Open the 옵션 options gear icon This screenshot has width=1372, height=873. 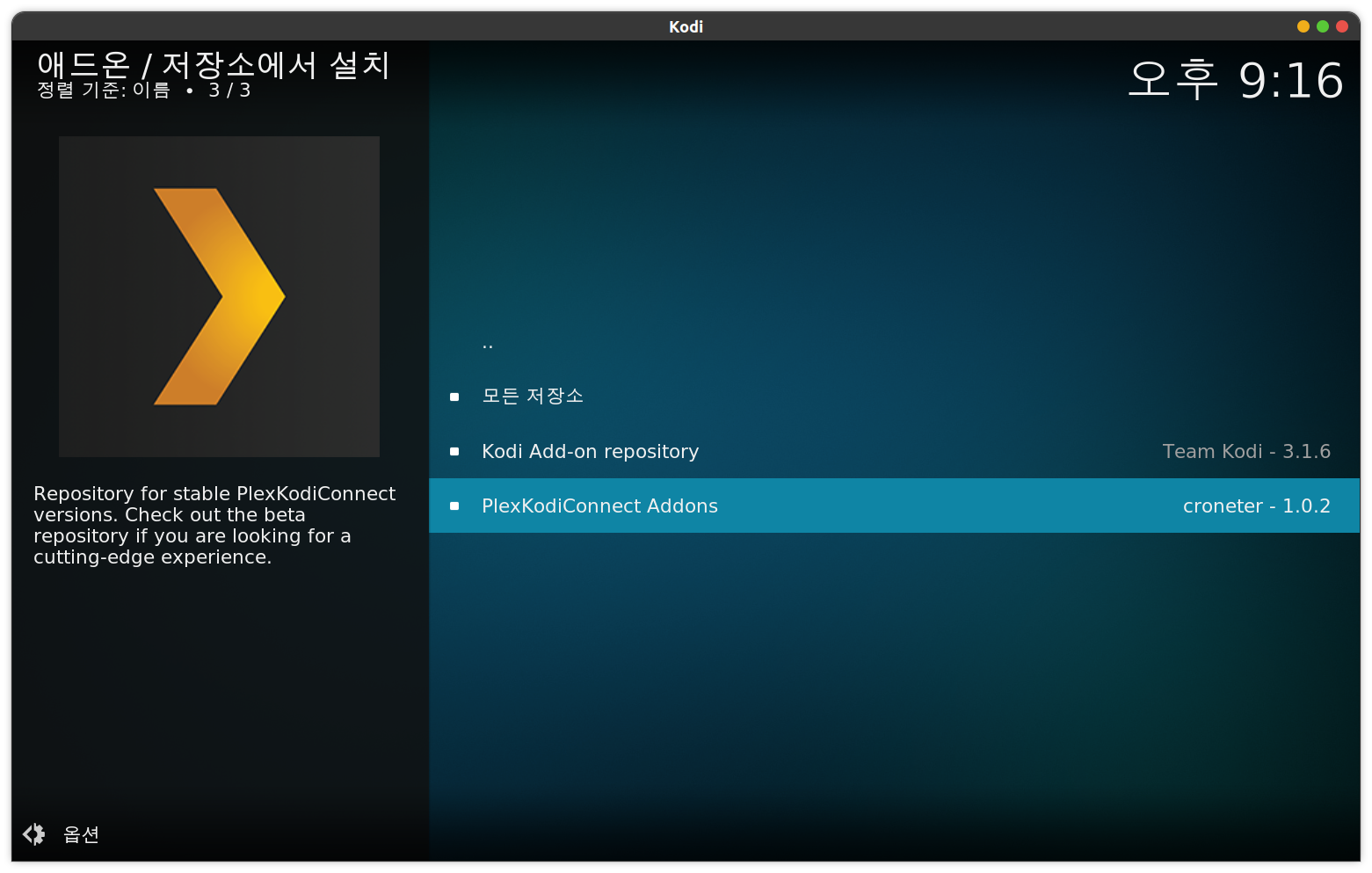click(33, 834)
